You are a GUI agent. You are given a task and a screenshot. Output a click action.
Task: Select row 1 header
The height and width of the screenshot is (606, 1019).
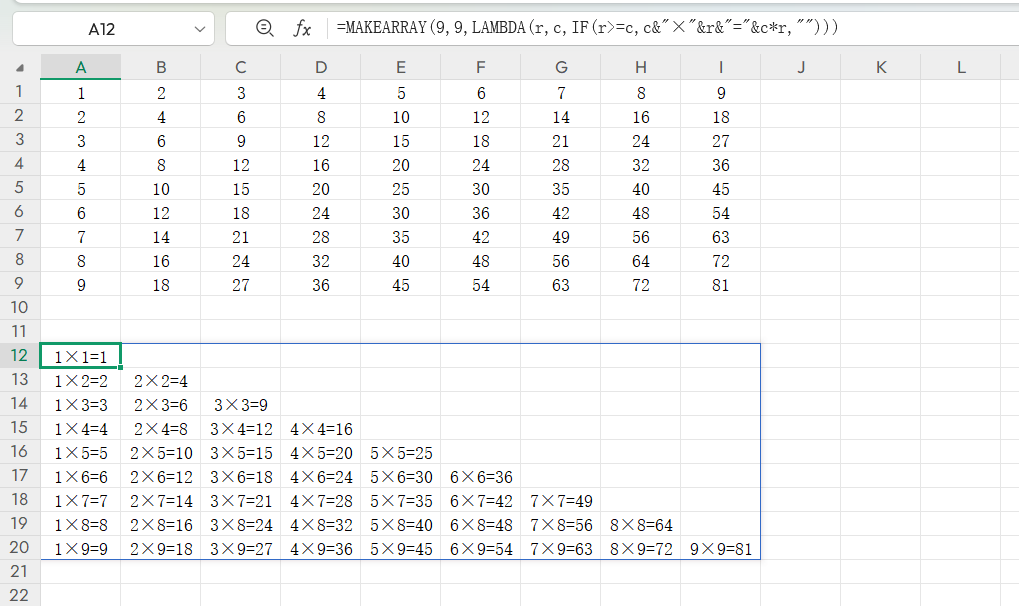click(x=20, y=93)
